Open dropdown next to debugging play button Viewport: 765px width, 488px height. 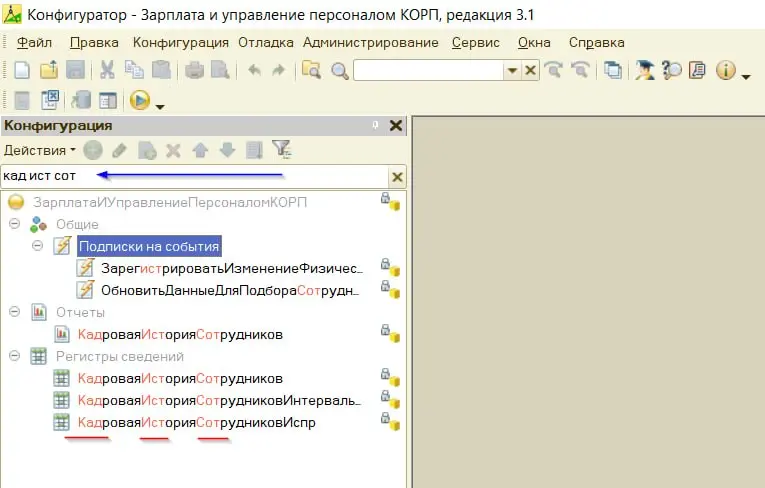[x=160, y=106]
